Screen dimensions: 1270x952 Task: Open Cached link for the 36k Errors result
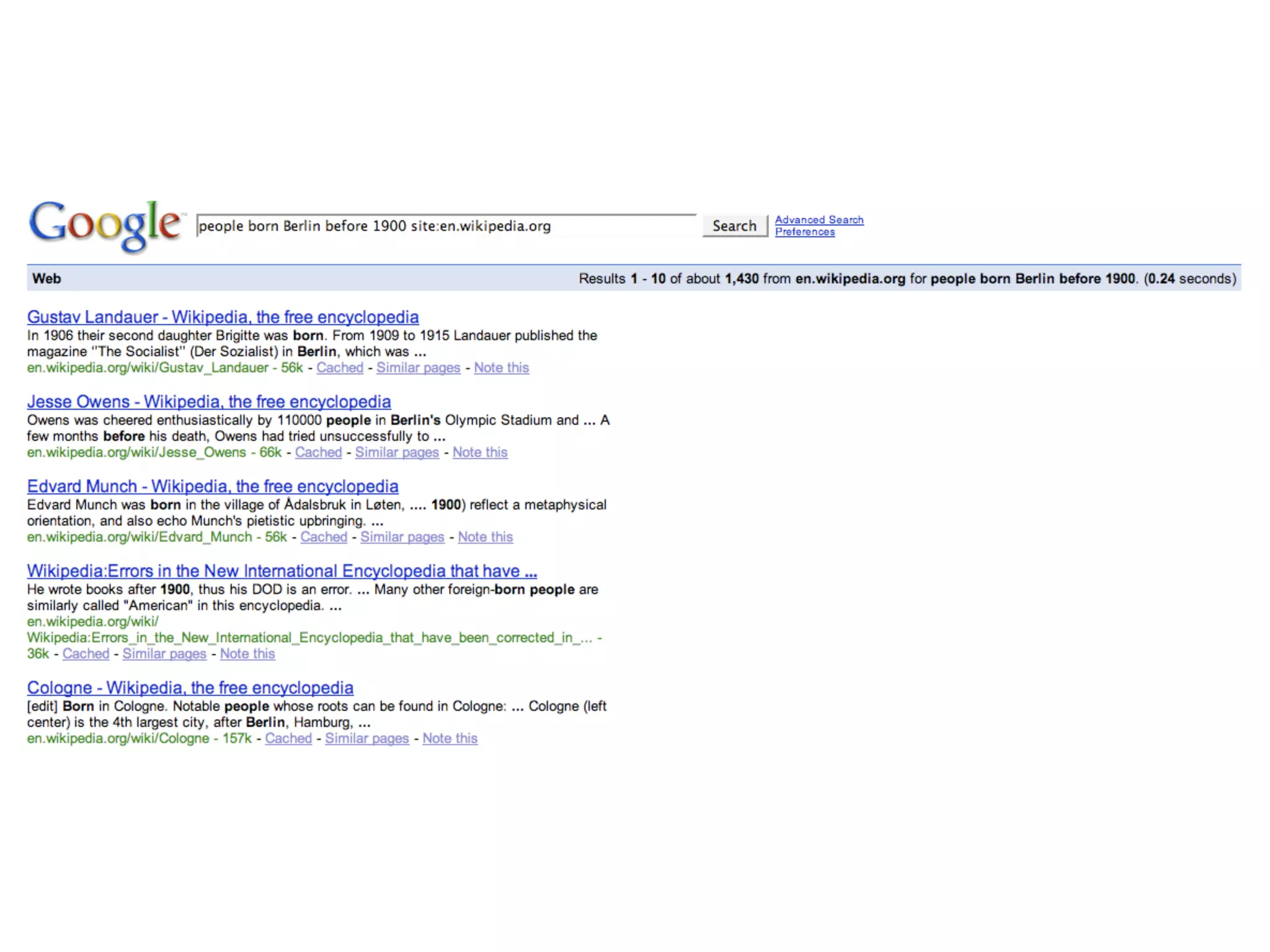coord(86,654)
